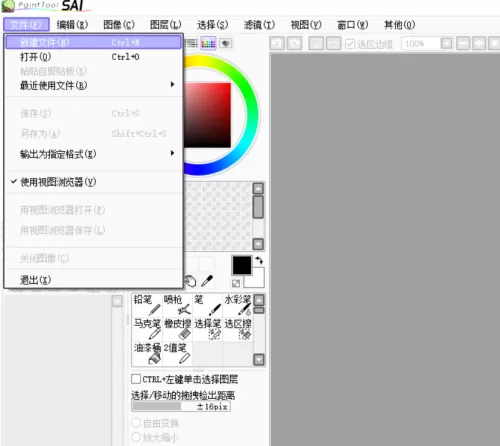The height and width of the screenshot is (446, 500).
Task: Select the 水彩笔 watercolor tool
Action: pos(237,305)
